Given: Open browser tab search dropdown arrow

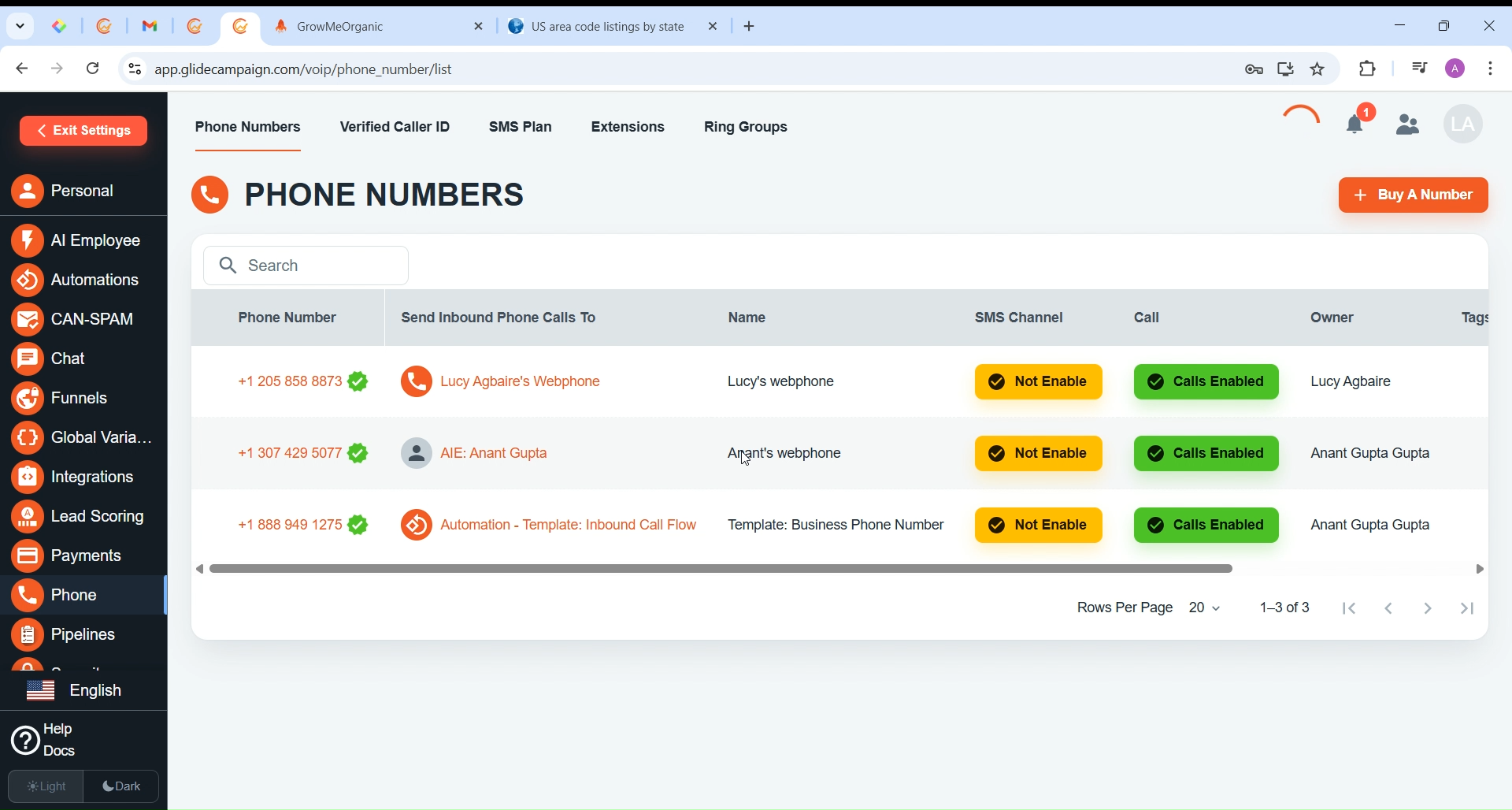Looking at the screenshot, I should tap(20, 26).
